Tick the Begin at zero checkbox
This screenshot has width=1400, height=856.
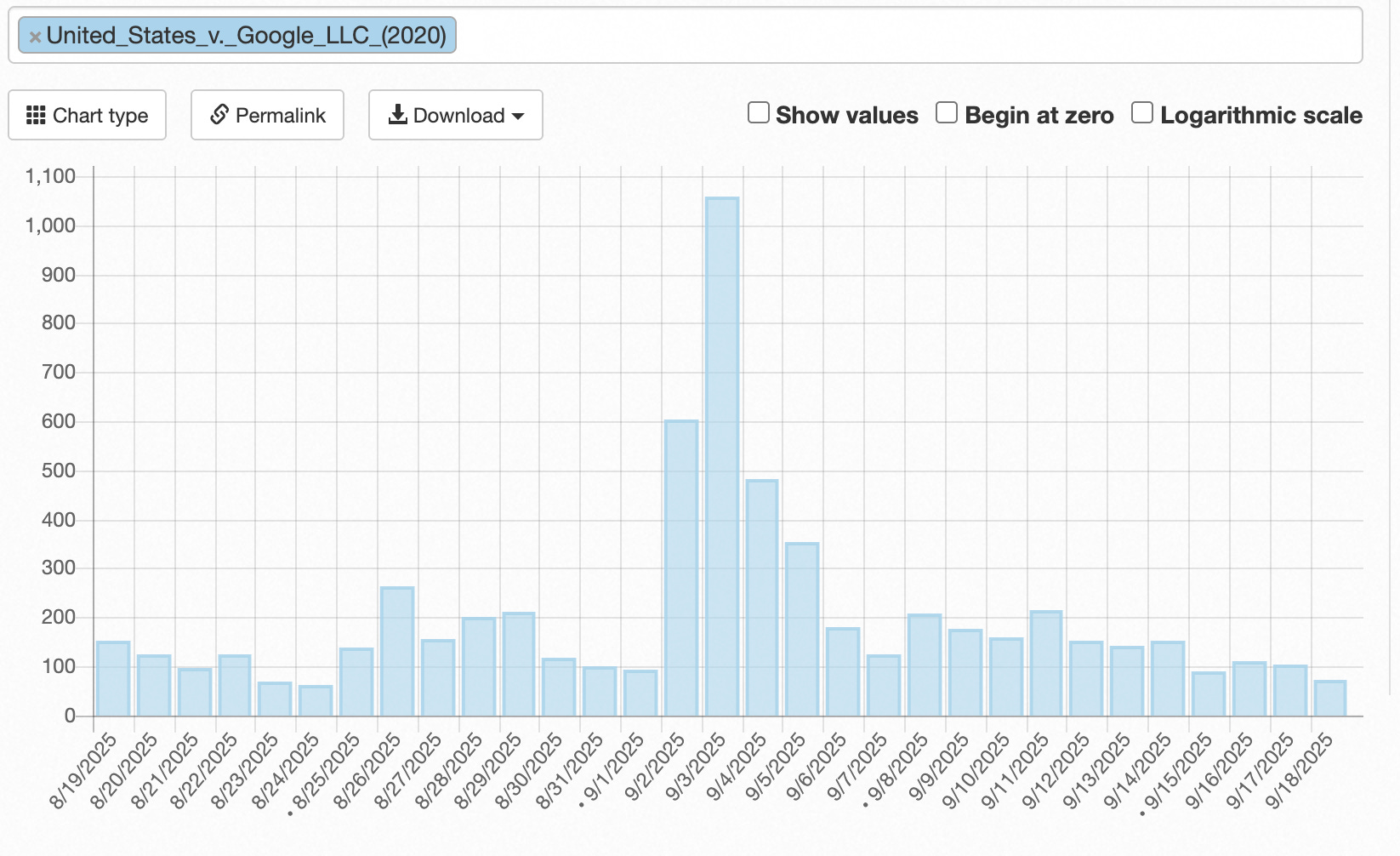947,113
